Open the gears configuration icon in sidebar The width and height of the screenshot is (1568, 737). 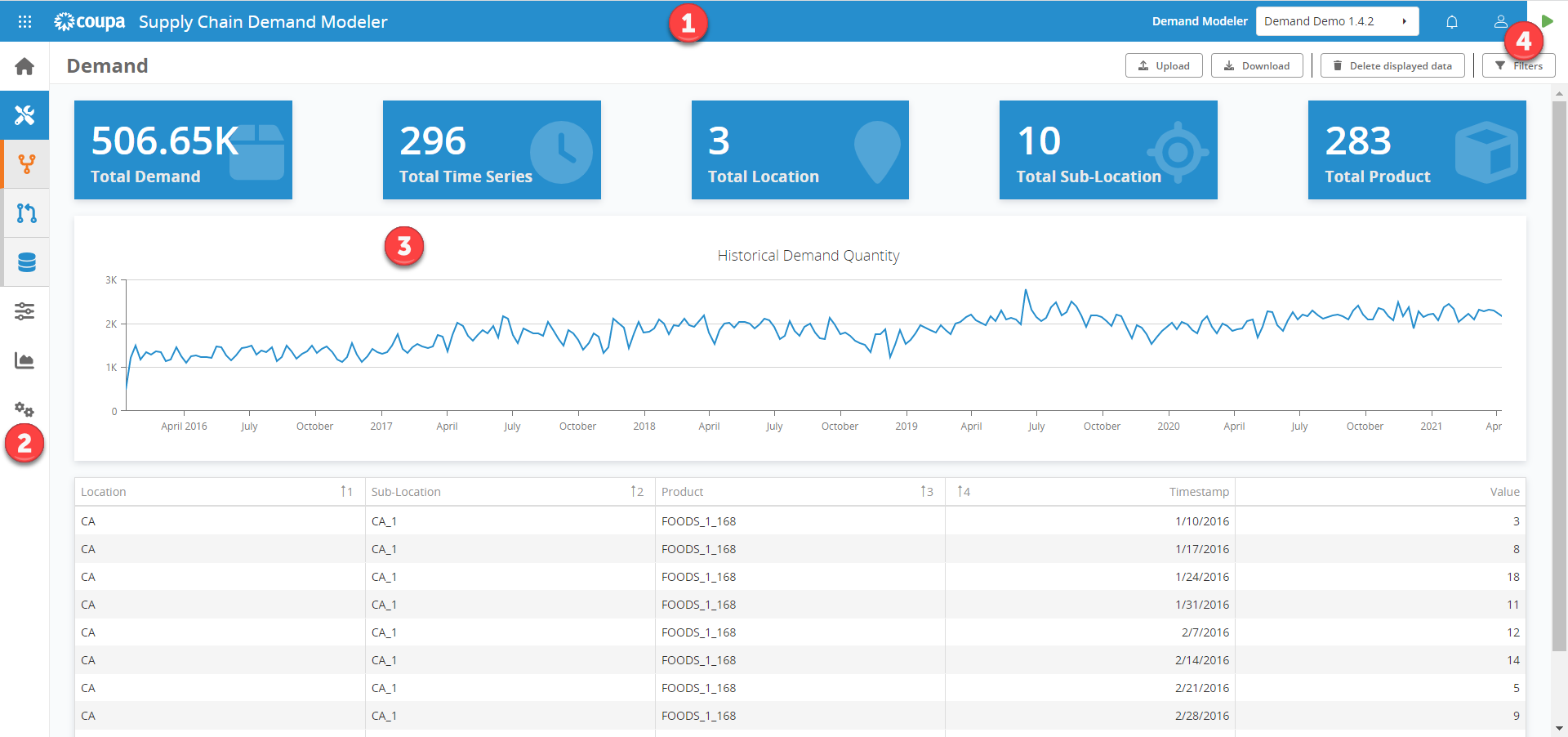point(24,409)
